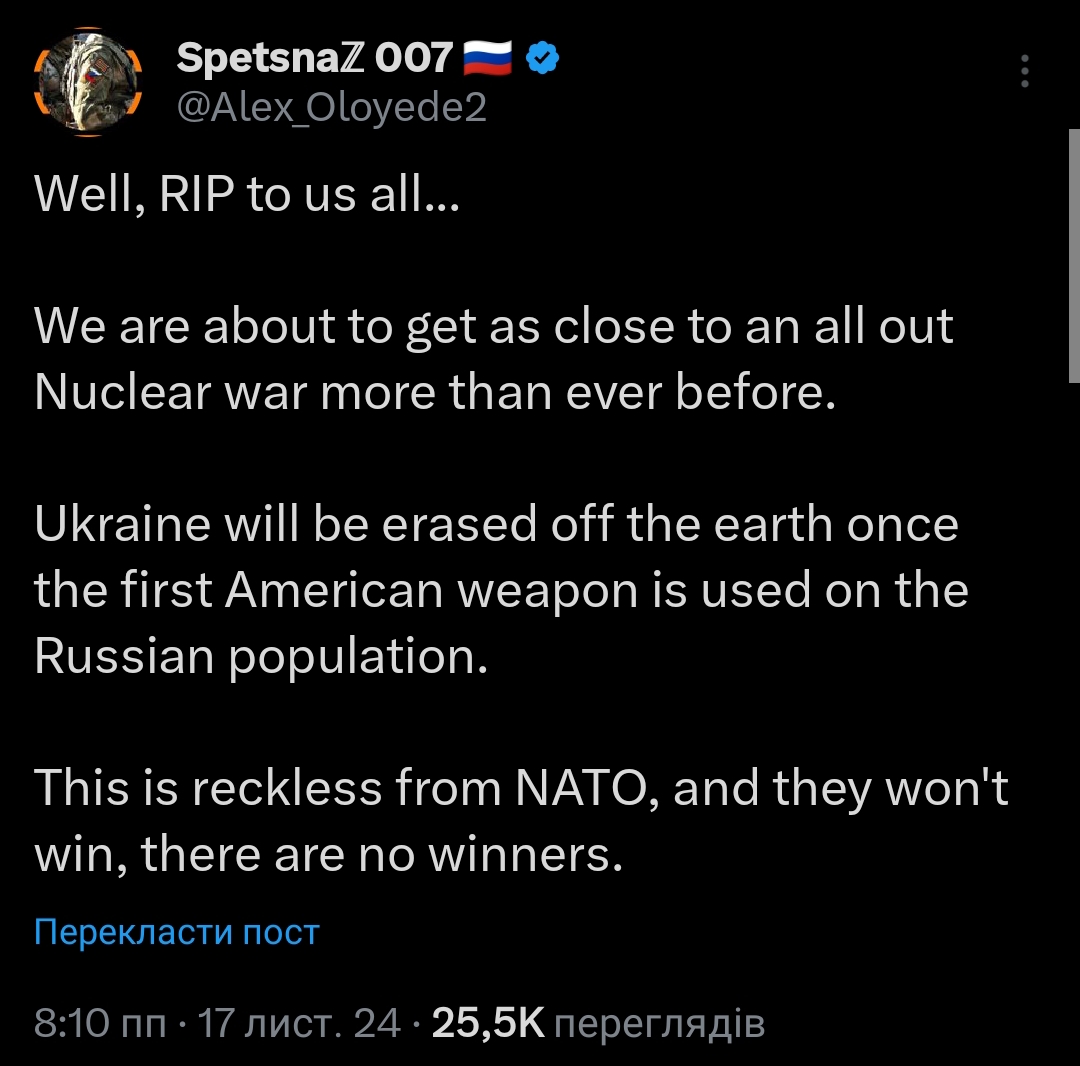Click the blue verified checkmark badge

tap(542, 60)
